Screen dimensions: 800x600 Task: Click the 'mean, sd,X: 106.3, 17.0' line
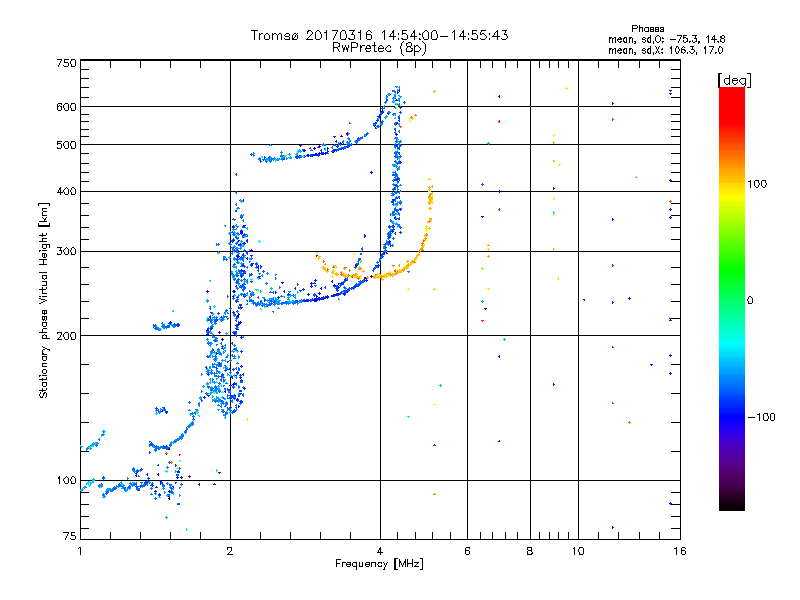click(665, 50)
